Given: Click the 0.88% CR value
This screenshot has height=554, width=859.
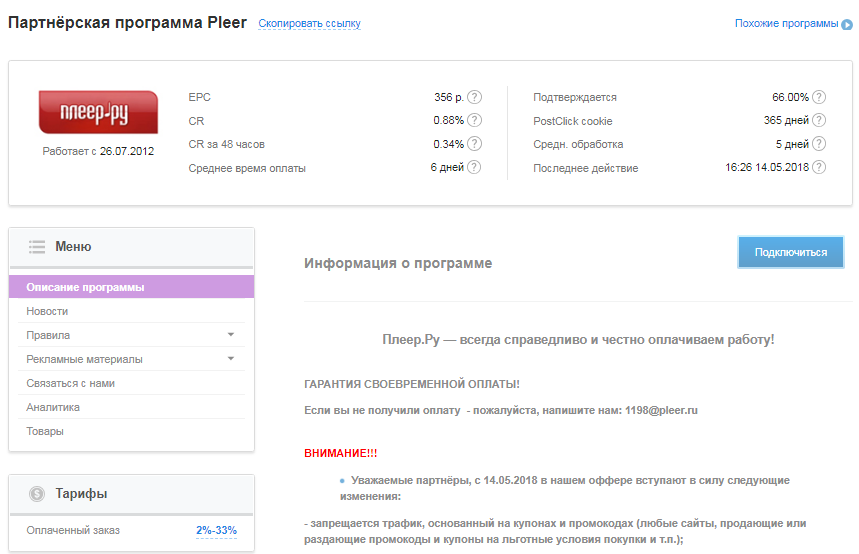Looking at the screenshot, I should (449, 120).
